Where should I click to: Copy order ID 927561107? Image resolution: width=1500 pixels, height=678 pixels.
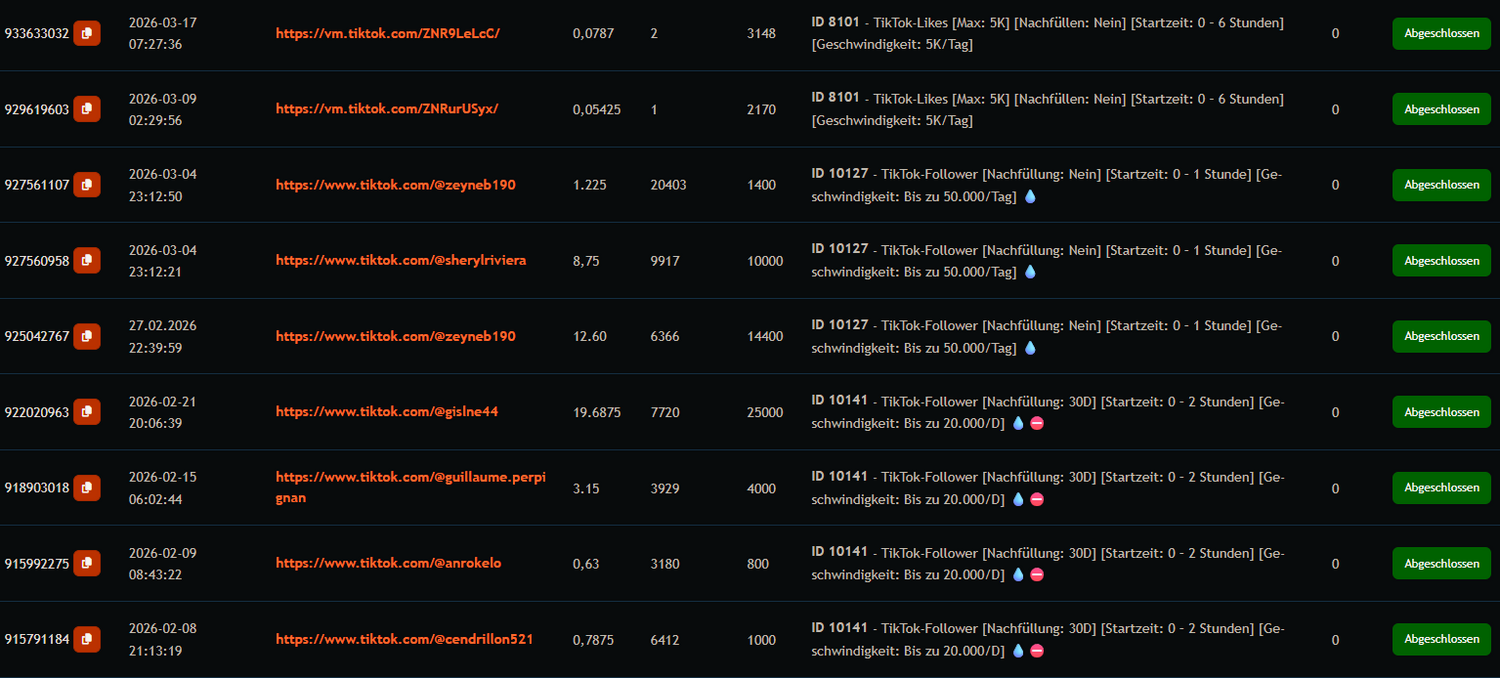click(x=87, y=185)
